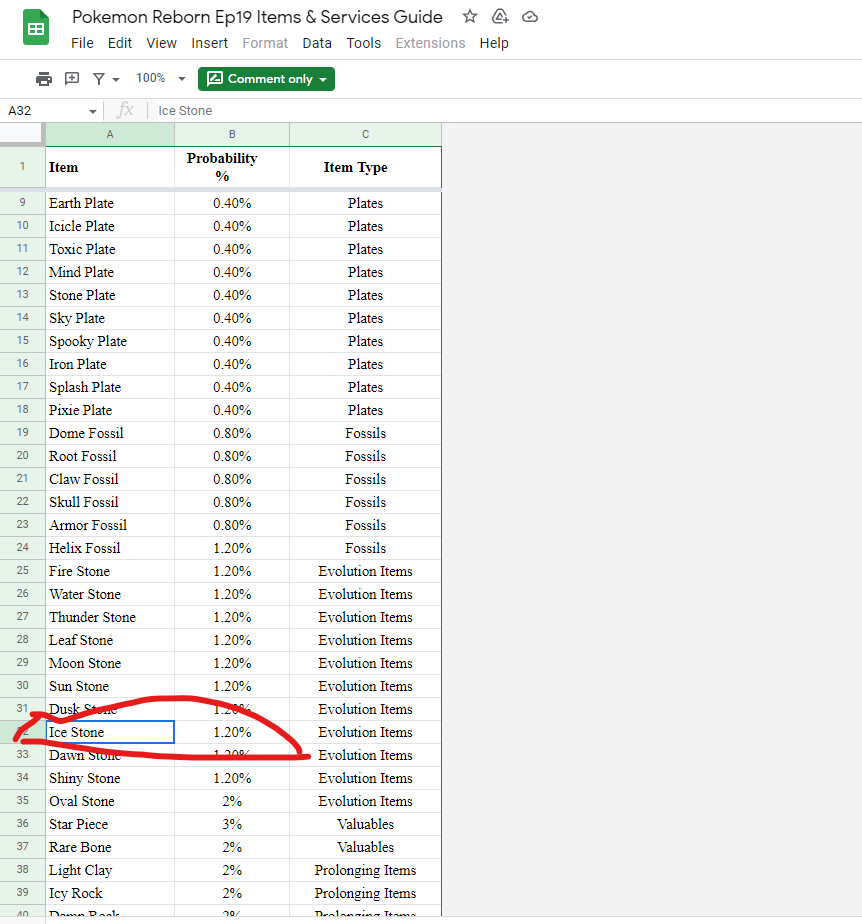Select row 1 header
Image resolution: width=862 pixels, height=924 pixels.
[22, 167]
